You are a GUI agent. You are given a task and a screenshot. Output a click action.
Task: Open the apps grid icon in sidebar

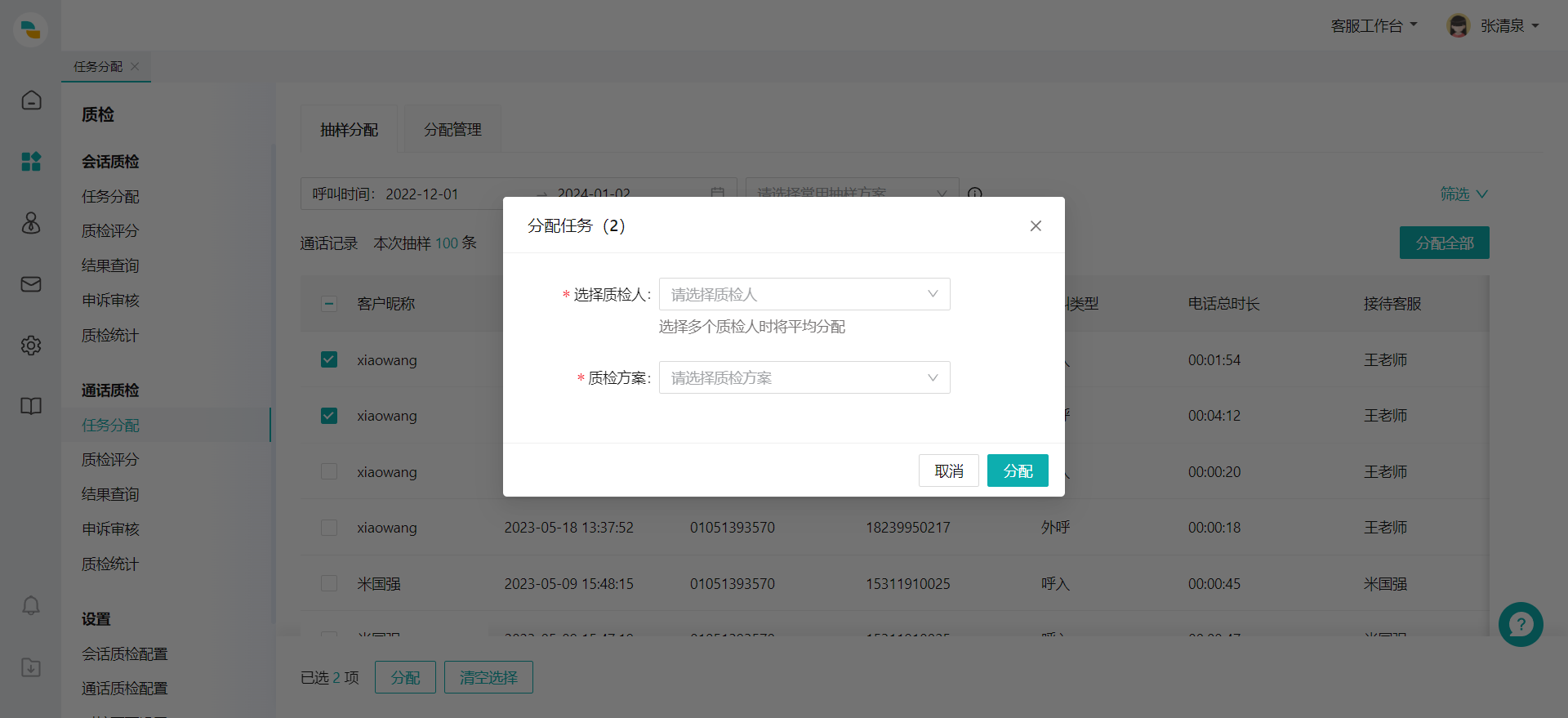point(31,162)
